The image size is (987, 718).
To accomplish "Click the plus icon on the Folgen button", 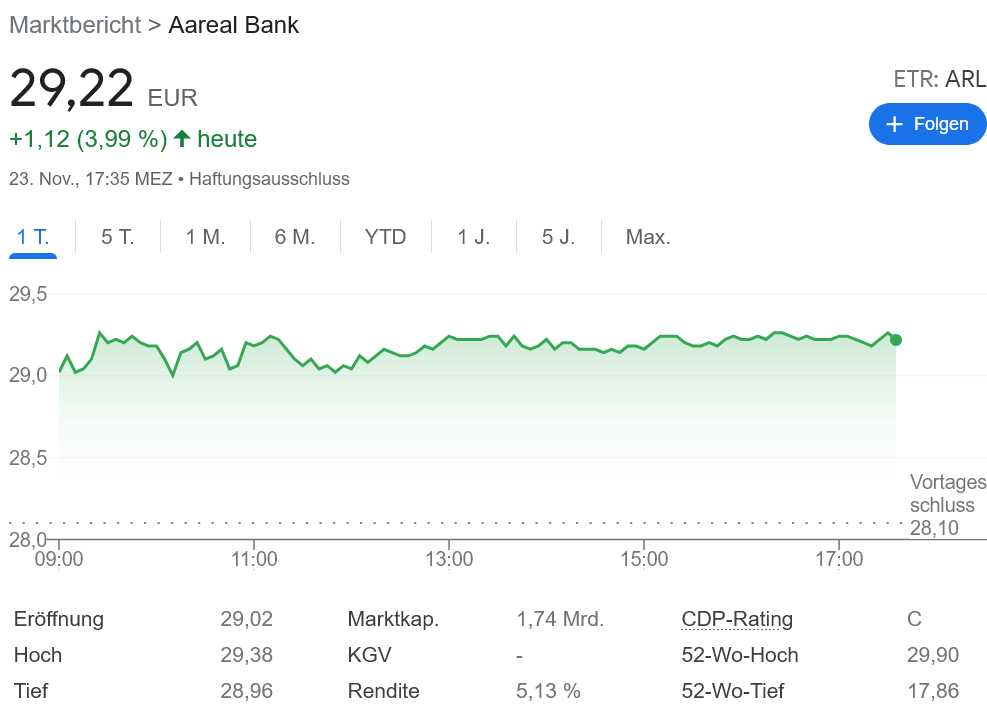I will point(894,124).
